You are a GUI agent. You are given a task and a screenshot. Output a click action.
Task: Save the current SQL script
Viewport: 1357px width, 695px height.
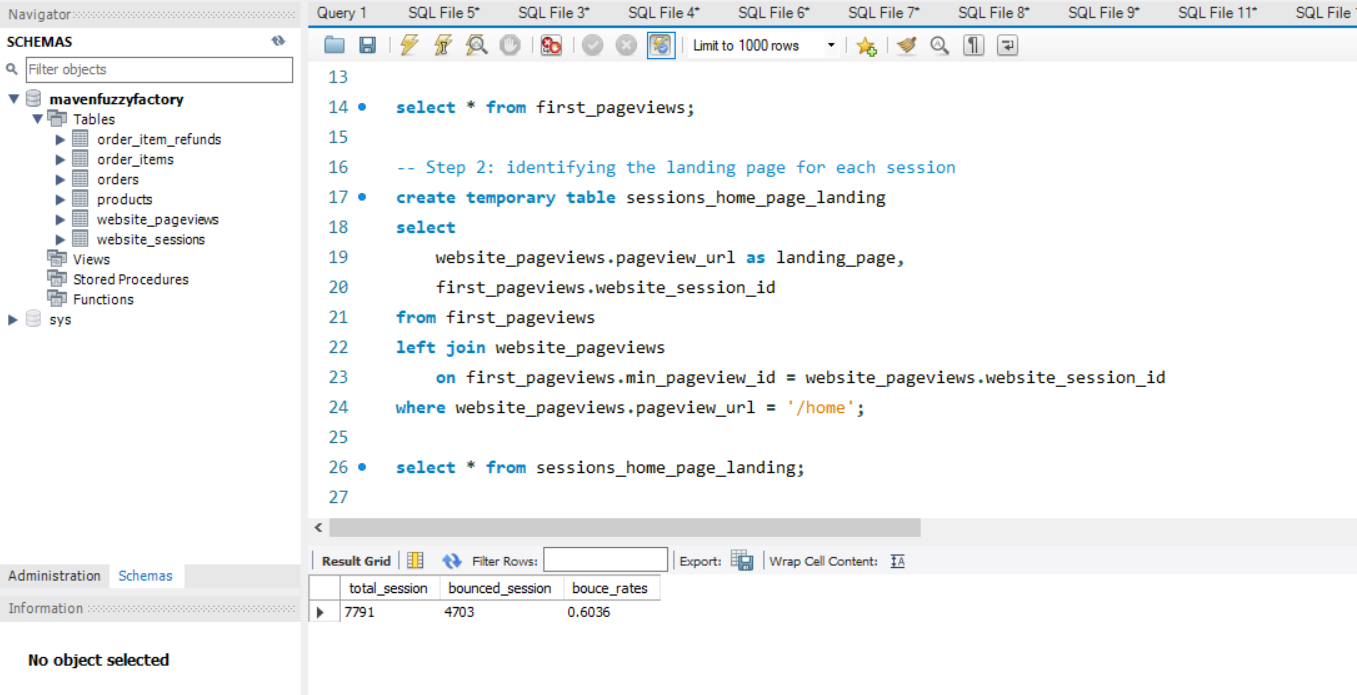367,45
